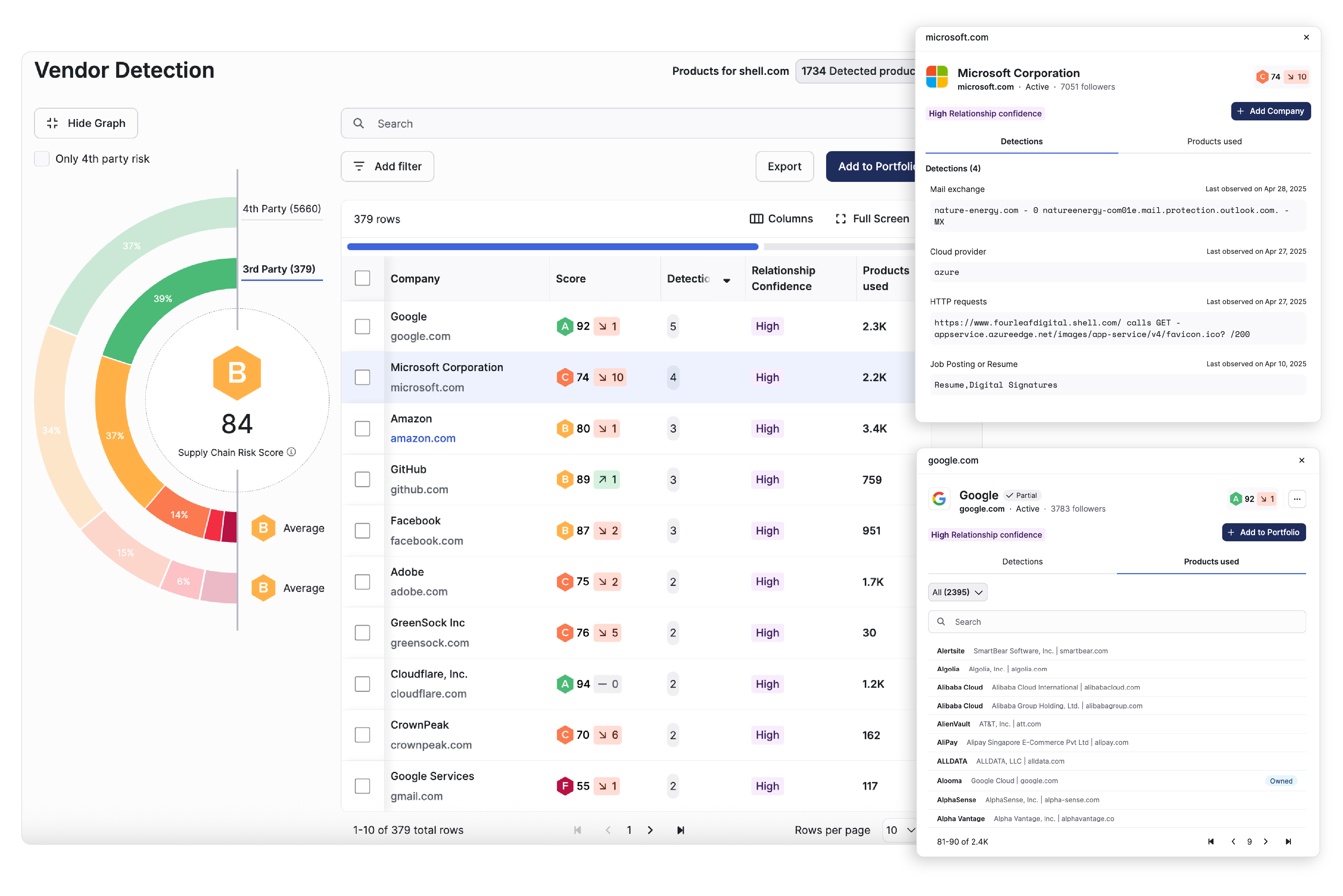Screen dimensions: 1343x896
Task: Select the Adobe row checkbox
Action: (362, 582)
